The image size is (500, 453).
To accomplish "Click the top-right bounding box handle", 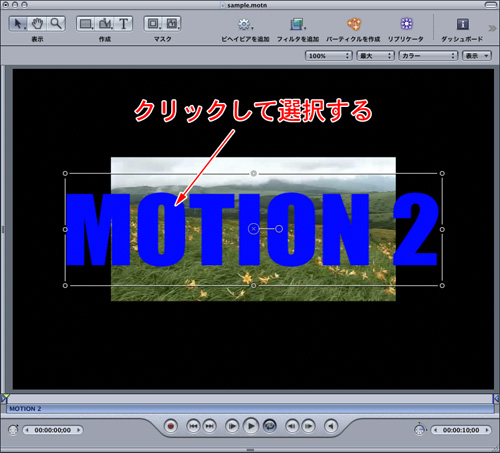I will tap(442, 173).
